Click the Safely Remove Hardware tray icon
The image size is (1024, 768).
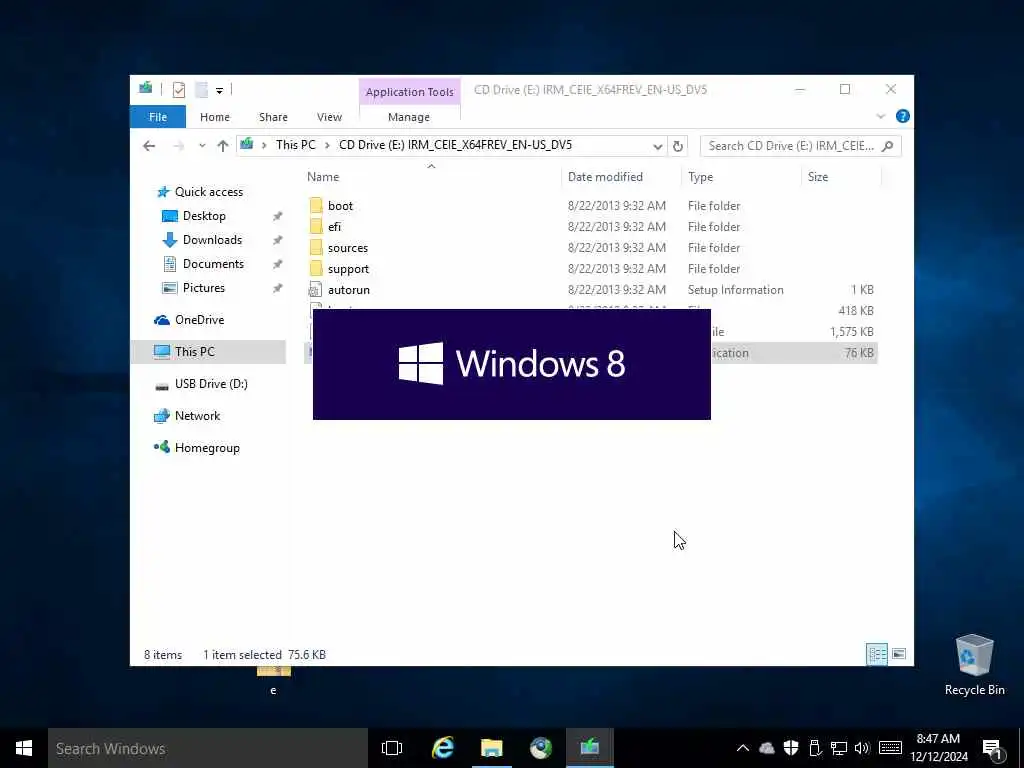[814, 748]
